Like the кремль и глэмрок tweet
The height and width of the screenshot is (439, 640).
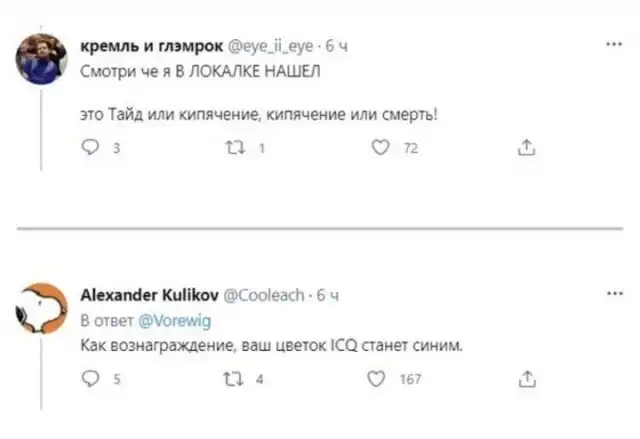(x=379, y=150)
